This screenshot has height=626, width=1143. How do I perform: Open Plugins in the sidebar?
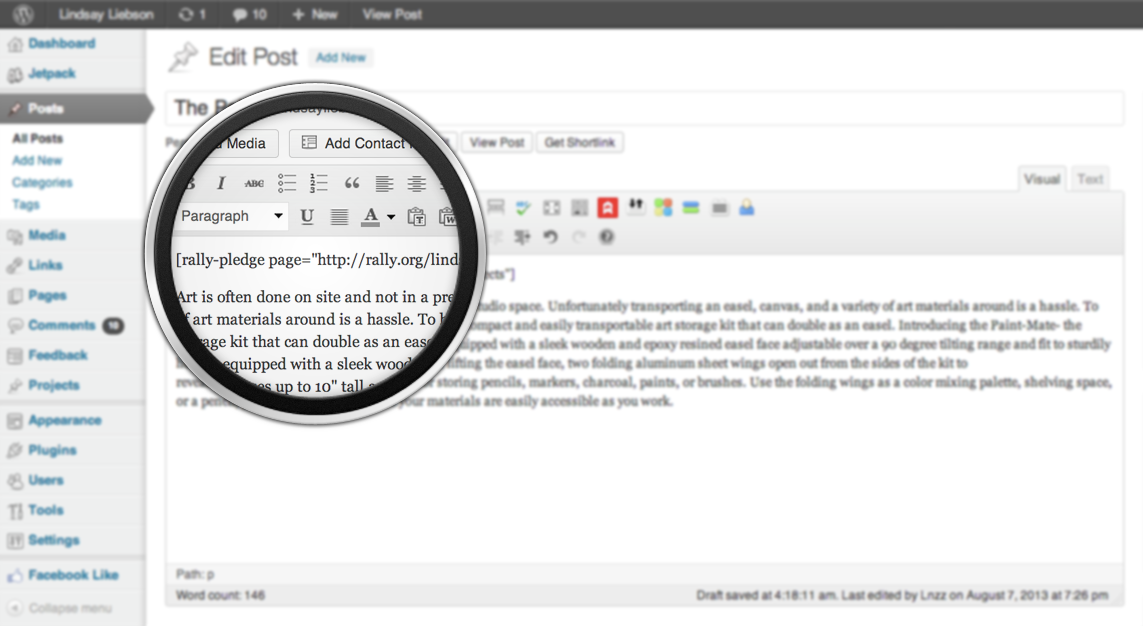[x=52, y=450]
